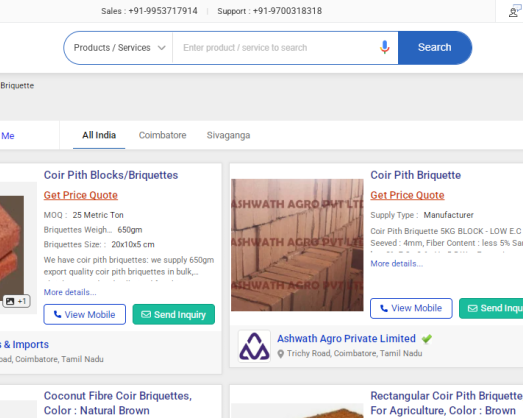The width and height of the screenshot is (523, 418).
Task: Switch to the Coimbatore tab
Action: click(x=162, y=135)
